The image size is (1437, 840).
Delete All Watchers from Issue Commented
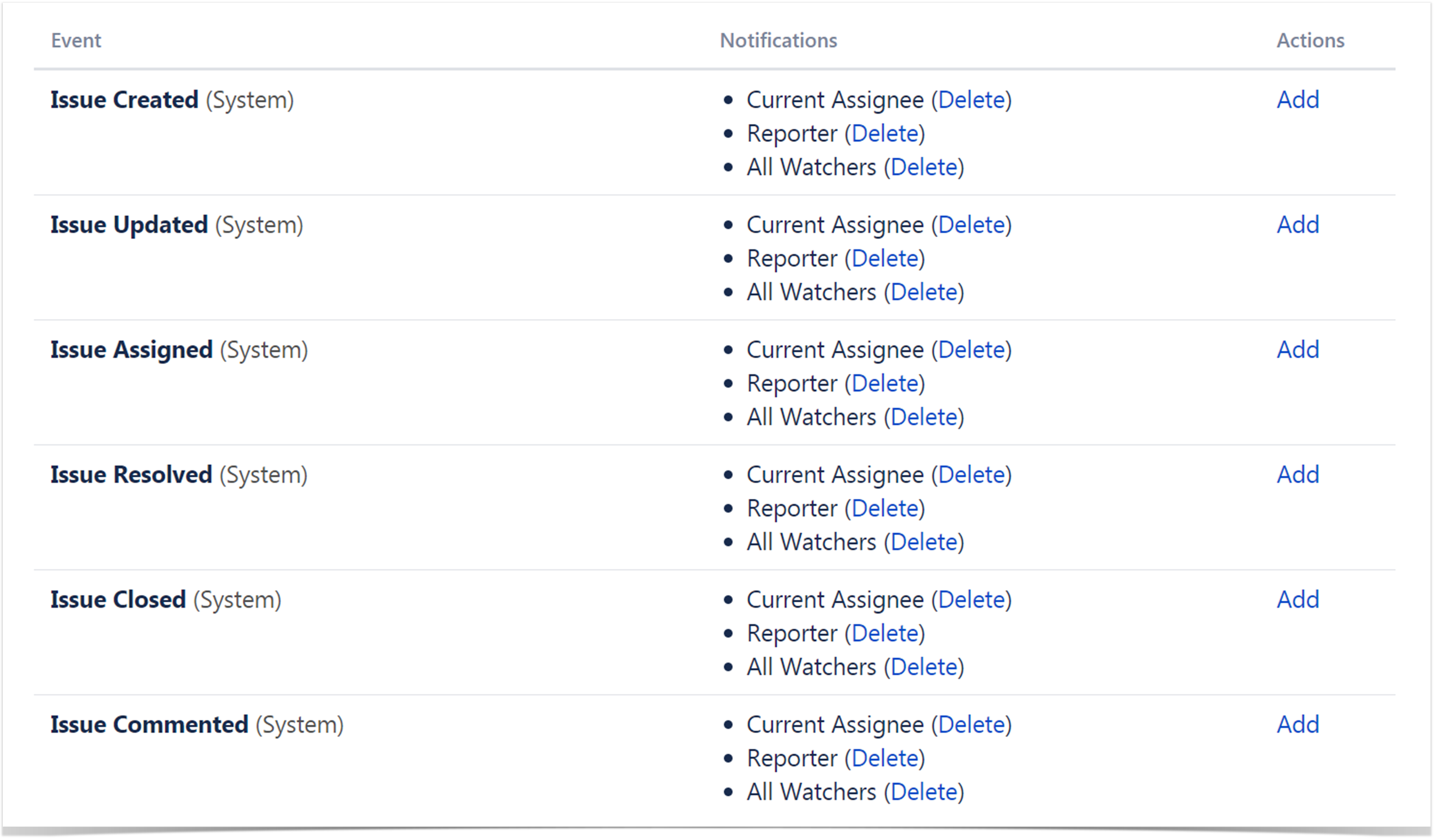point(924,791)
